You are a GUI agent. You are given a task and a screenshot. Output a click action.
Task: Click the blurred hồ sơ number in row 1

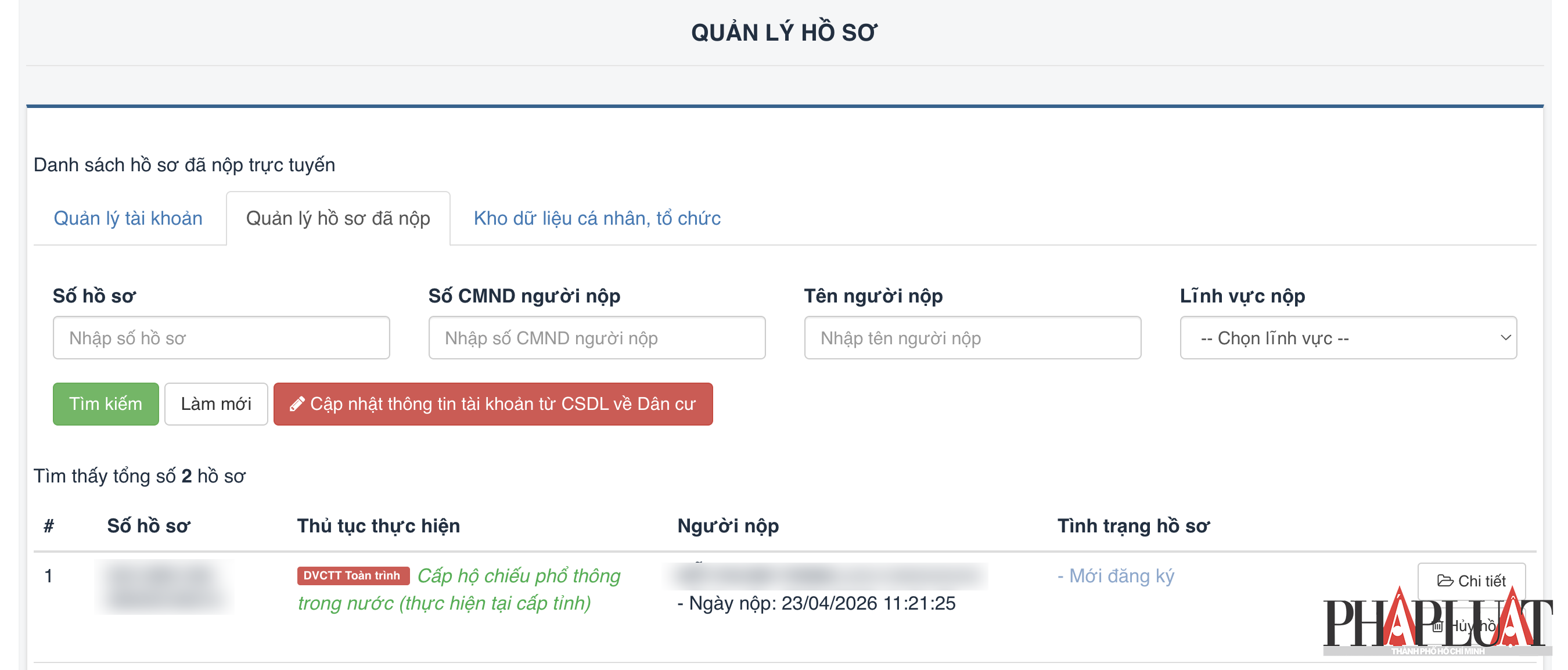pyautogui.click(x=164, y=586)
